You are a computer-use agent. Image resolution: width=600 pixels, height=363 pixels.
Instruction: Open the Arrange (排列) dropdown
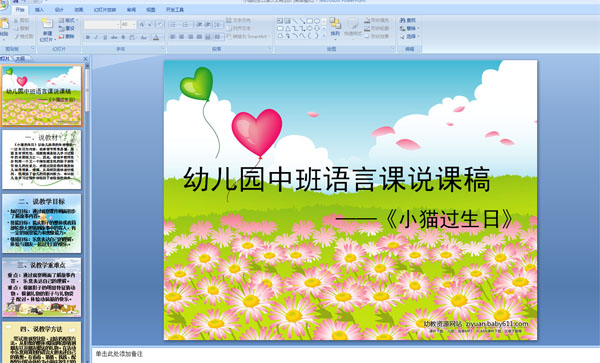click(x=335, y=28)
